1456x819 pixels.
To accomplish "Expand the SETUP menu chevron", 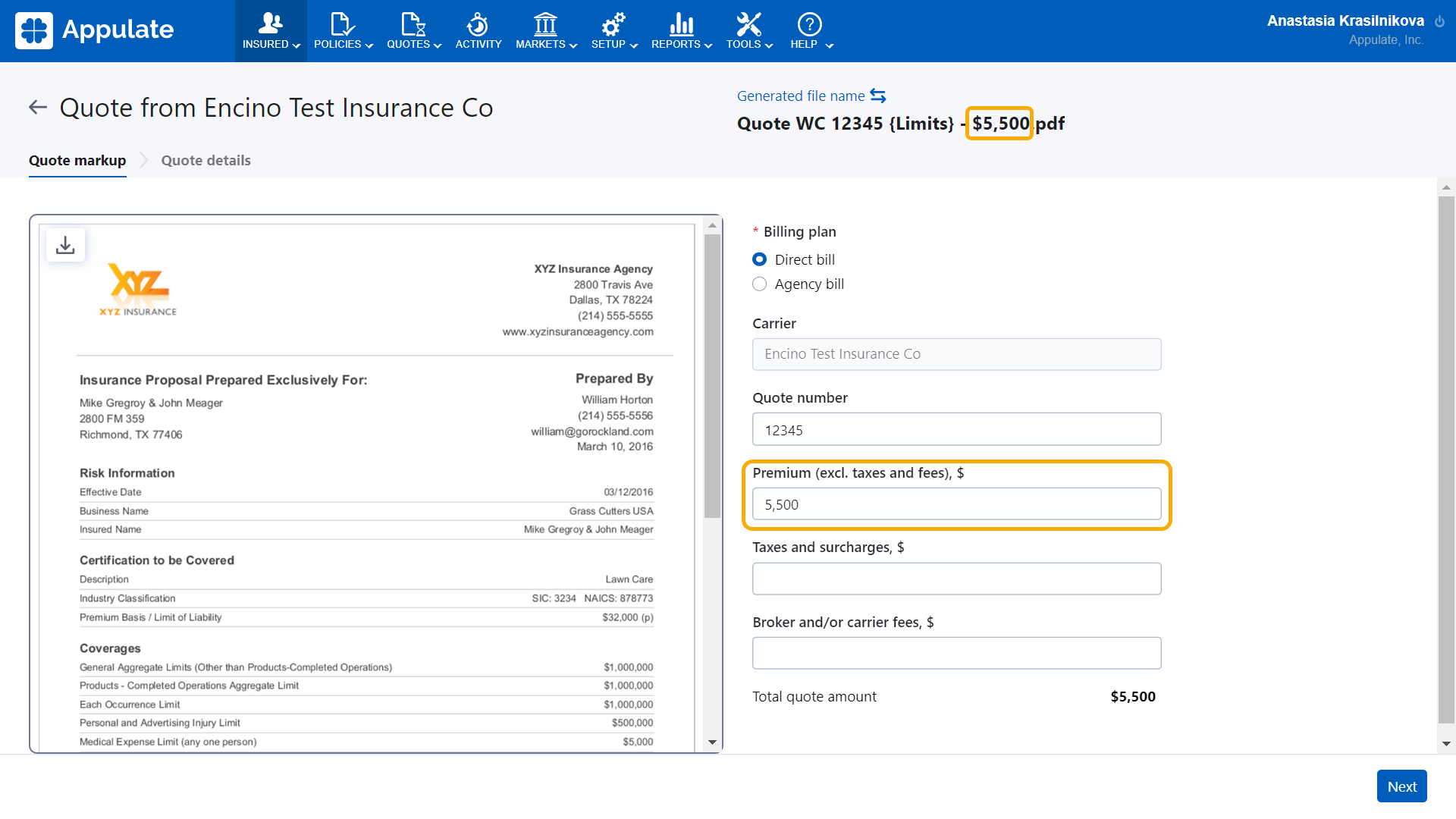I will click(x=634, y=45).
